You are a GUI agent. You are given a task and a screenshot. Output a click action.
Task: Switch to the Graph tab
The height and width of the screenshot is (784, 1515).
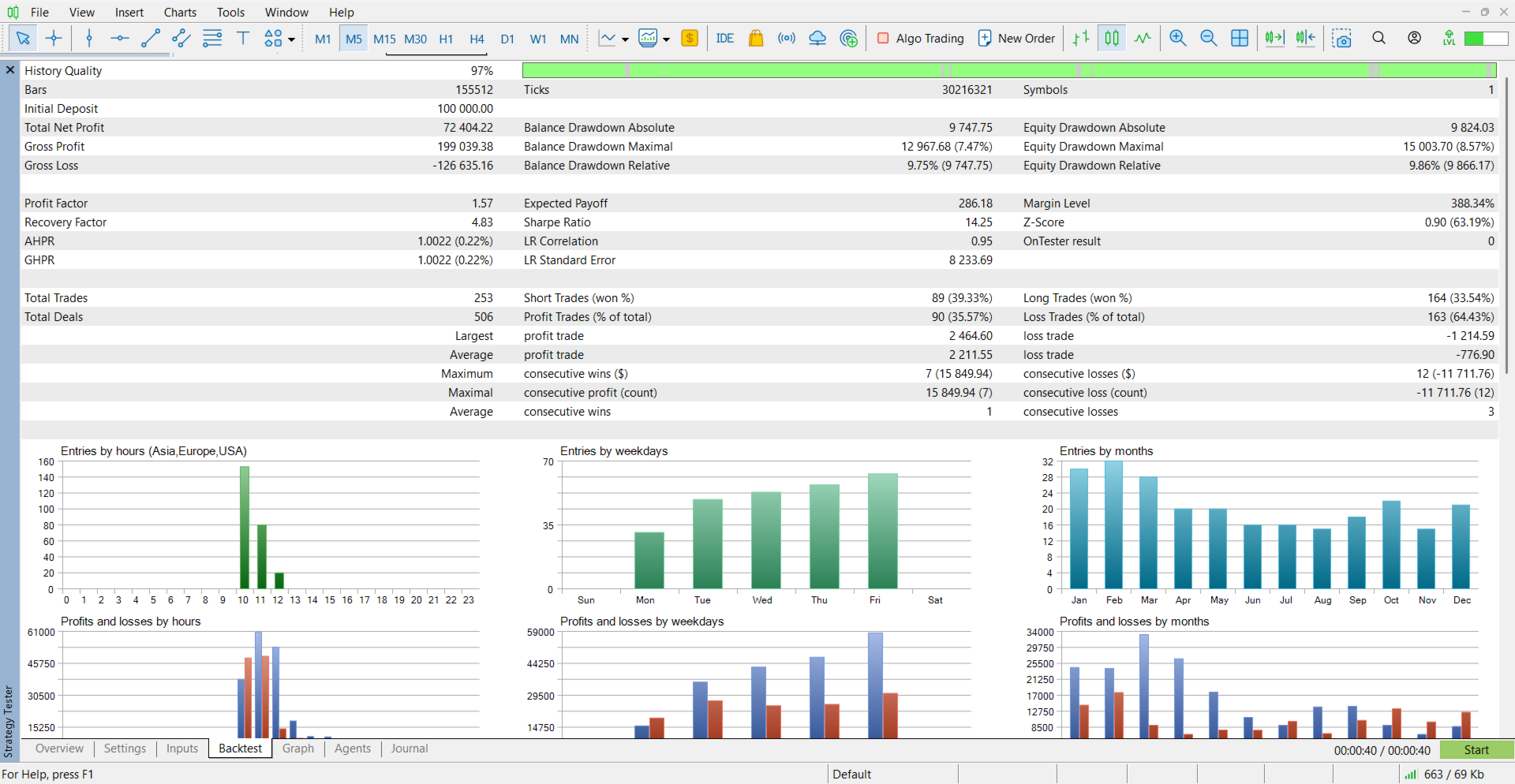297,749
